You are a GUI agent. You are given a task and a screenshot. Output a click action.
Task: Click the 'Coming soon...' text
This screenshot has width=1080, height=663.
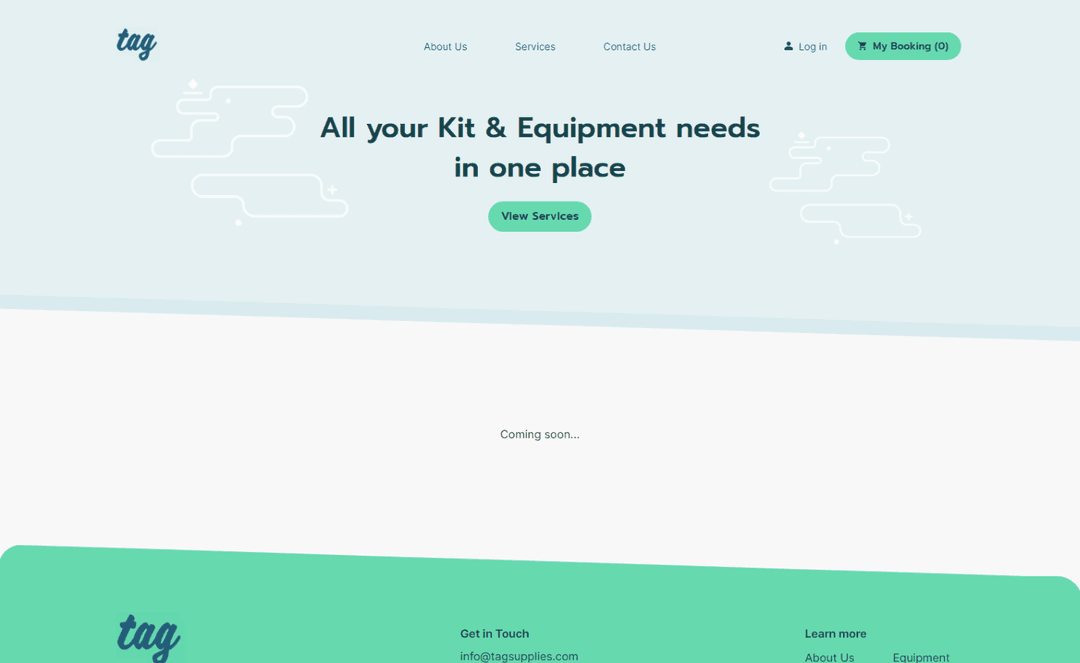pos(540,434)
